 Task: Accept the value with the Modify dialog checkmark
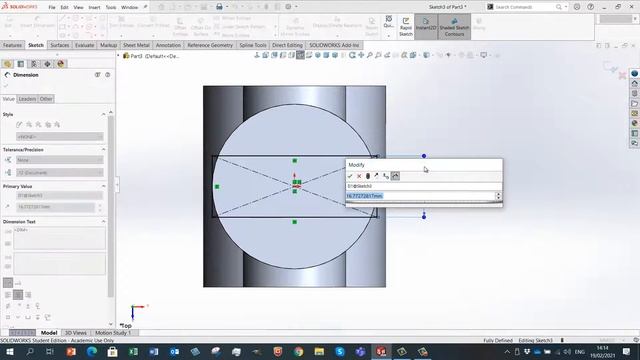[x=350, y=176]
